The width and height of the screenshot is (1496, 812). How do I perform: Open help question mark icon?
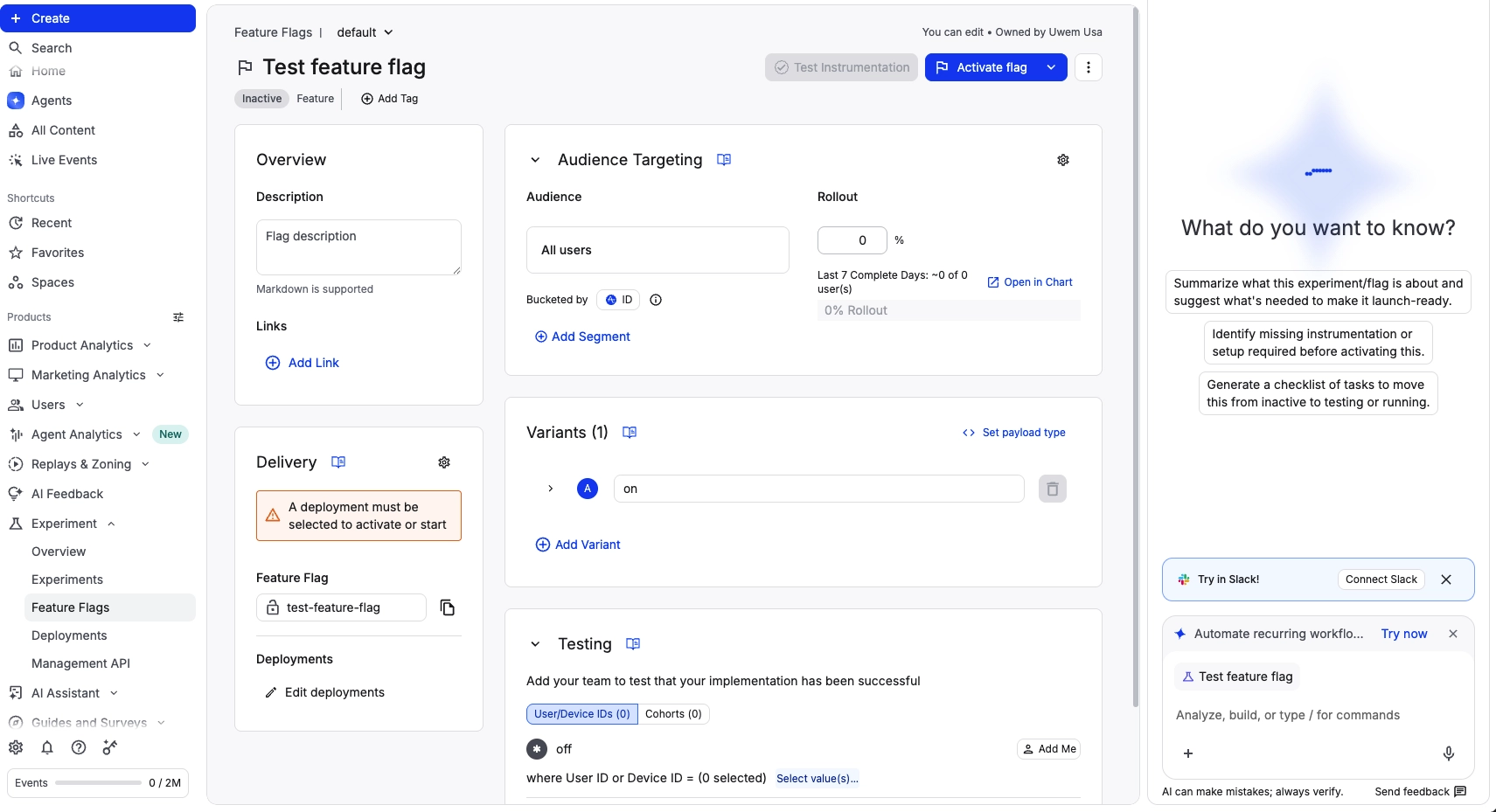(79, 747)
